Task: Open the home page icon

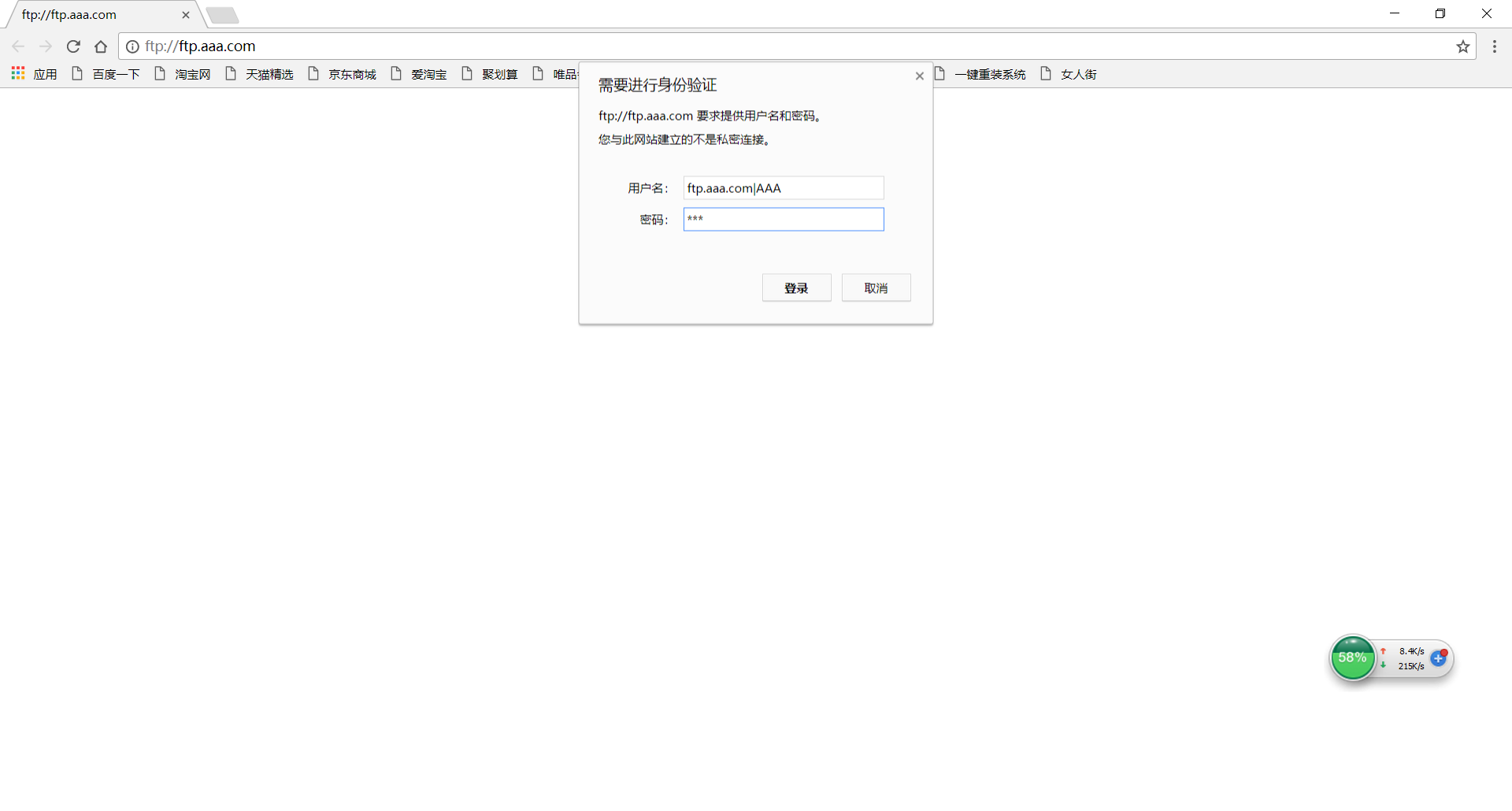Action: (101, 46)
